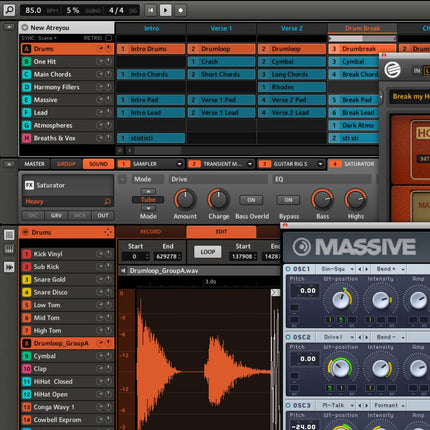The width and height of the screenshot is (430, 430).
Task: Click the GRV button under Saturator
Action: point(56,216)
